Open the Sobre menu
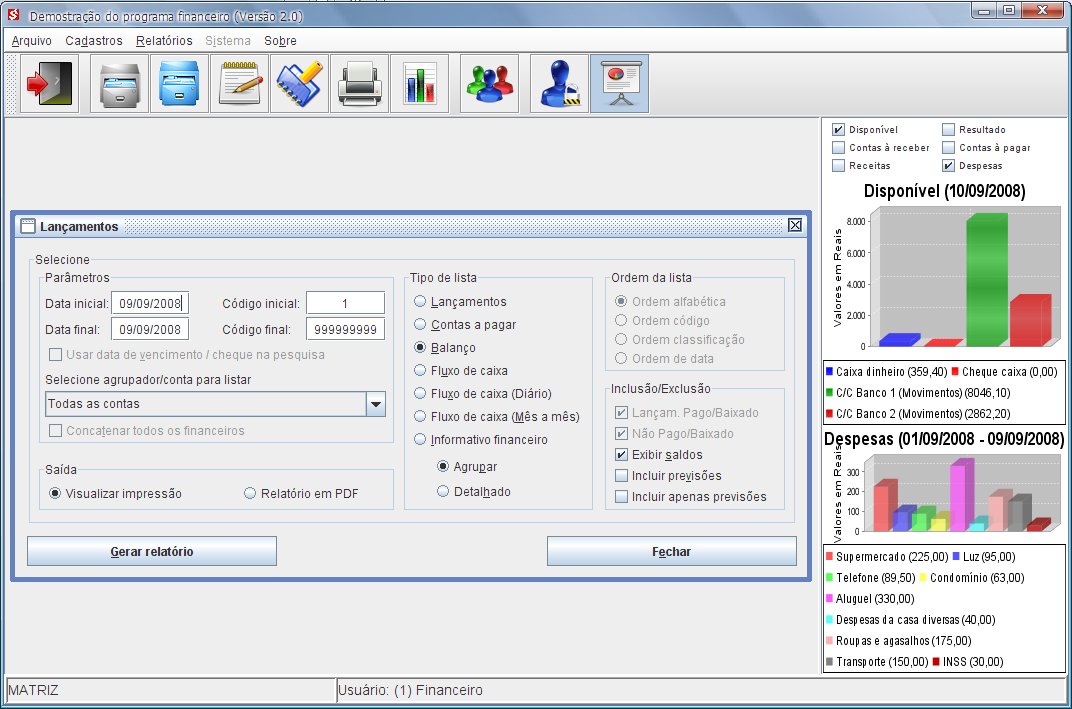This screenshot has height=709, width=1072. 280,41
